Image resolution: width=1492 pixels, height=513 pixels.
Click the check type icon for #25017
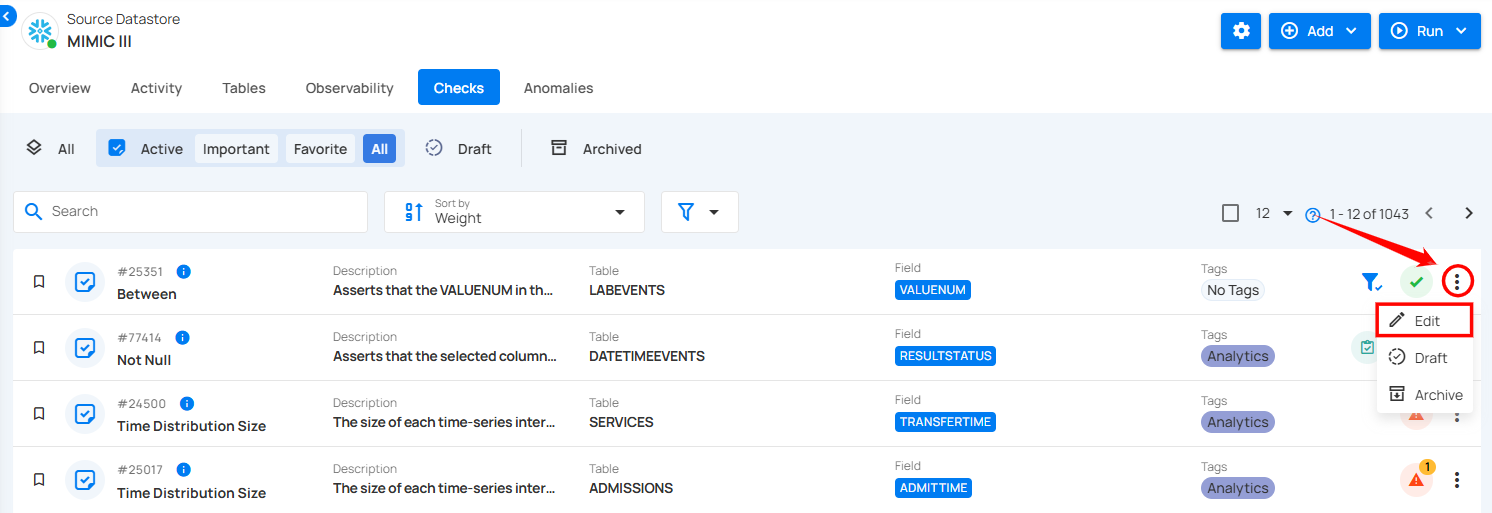tap(86, 480)
